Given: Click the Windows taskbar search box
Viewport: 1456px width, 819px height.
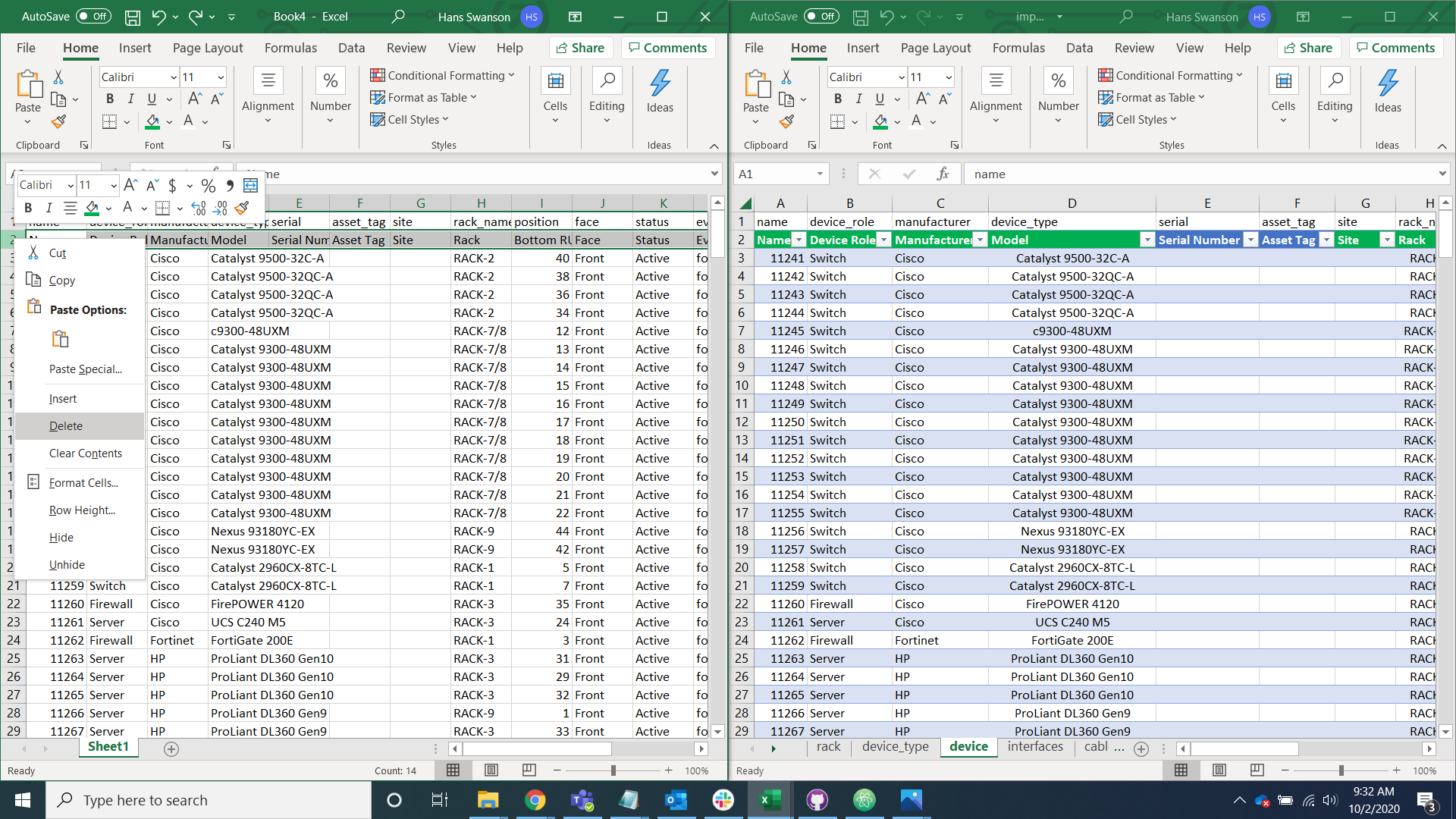Looking at the screenshot, I should pyautogui.click(x=209, y=800).
